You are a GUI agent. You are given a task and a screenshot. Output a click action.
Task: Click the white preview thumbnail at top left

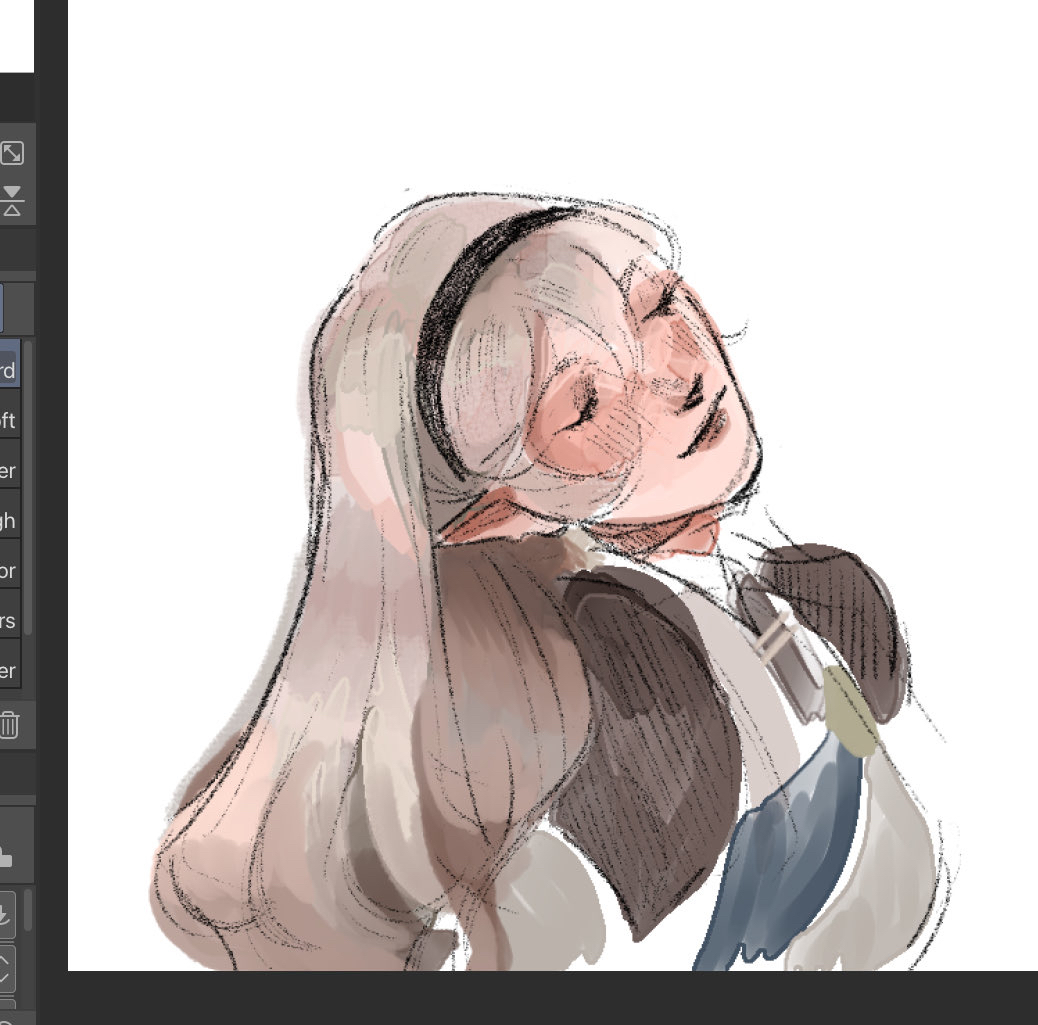pos(16,36)
